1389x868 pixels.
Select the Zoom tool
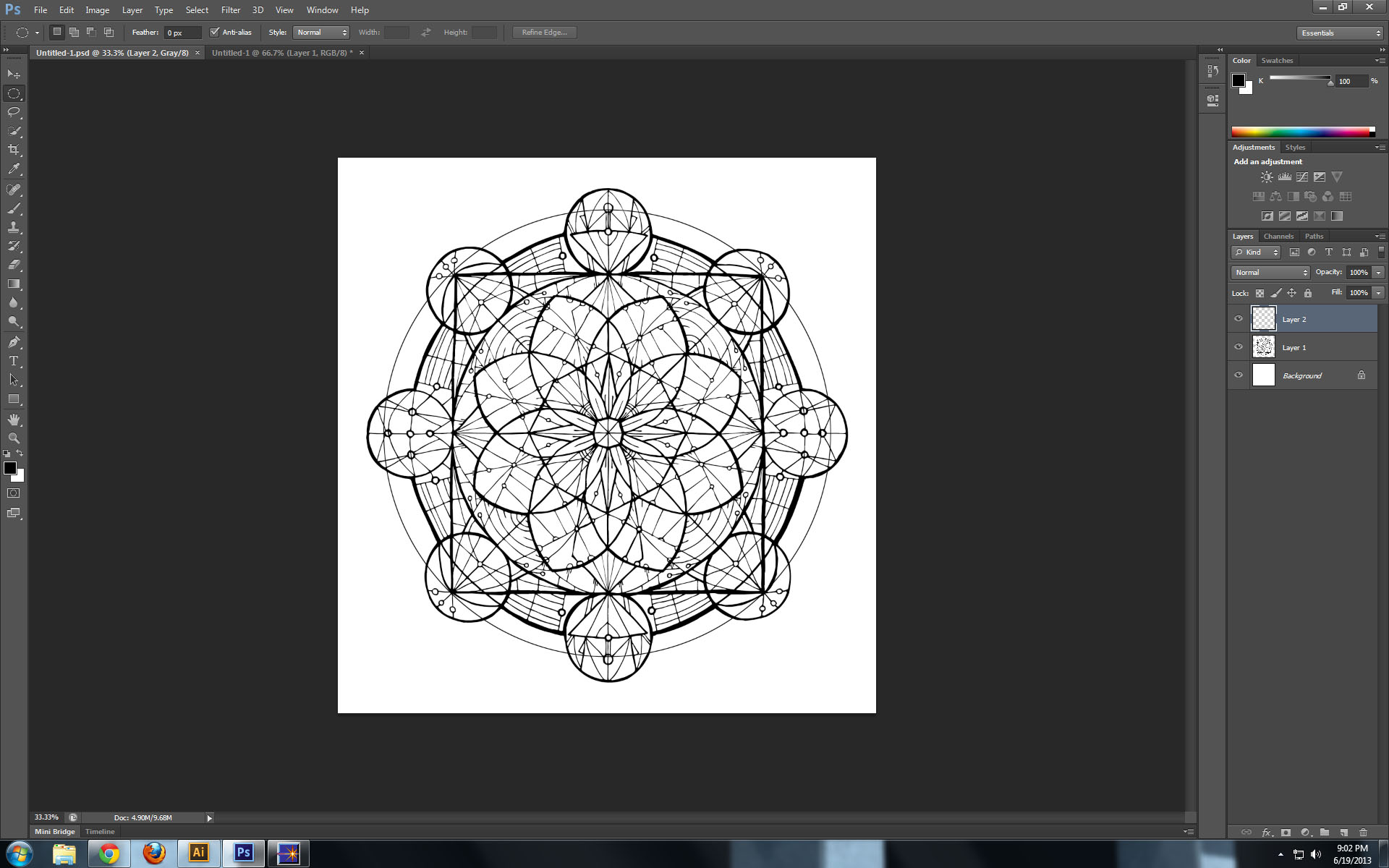point(14,437)
